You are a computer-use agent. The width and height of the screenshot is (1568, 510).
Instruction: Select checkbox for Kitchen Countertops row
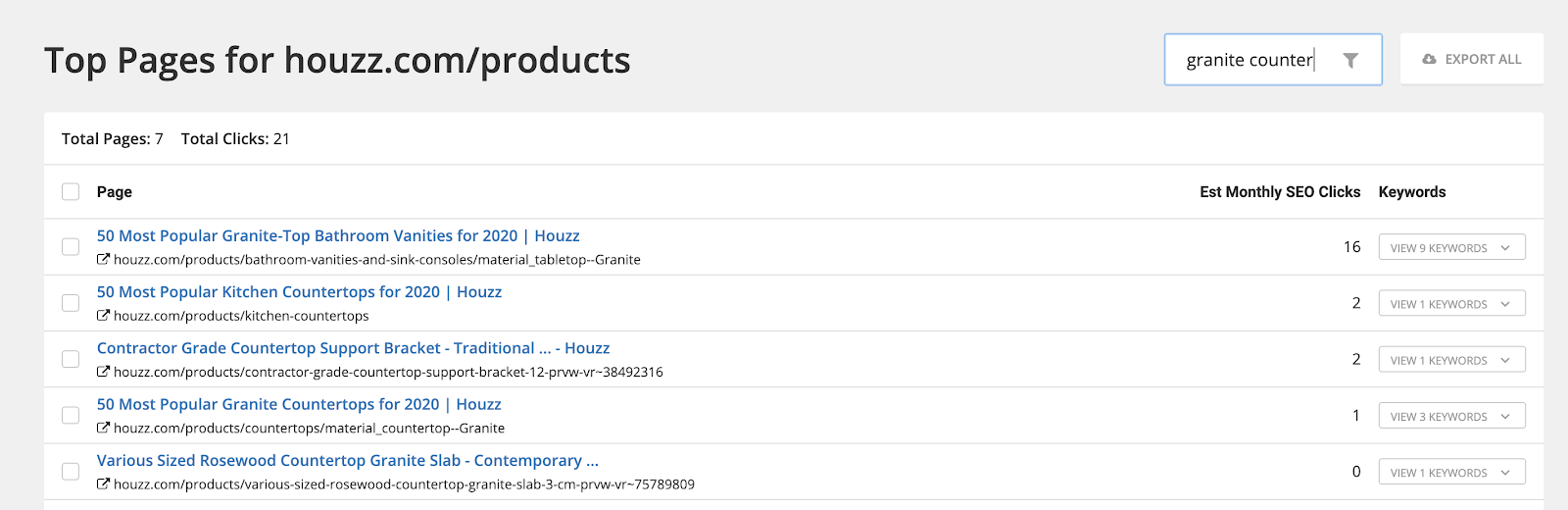pyautogui.click(x=71, y=303)
